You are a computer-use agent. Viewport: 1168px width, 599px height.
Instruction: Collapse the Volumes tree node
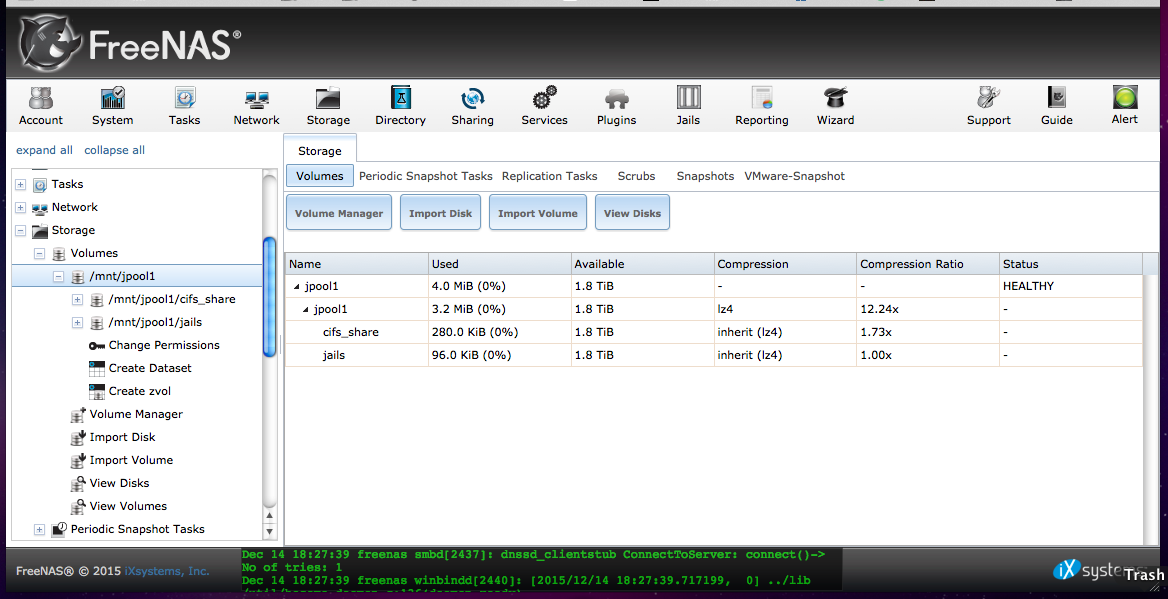(x=39, y=253)
